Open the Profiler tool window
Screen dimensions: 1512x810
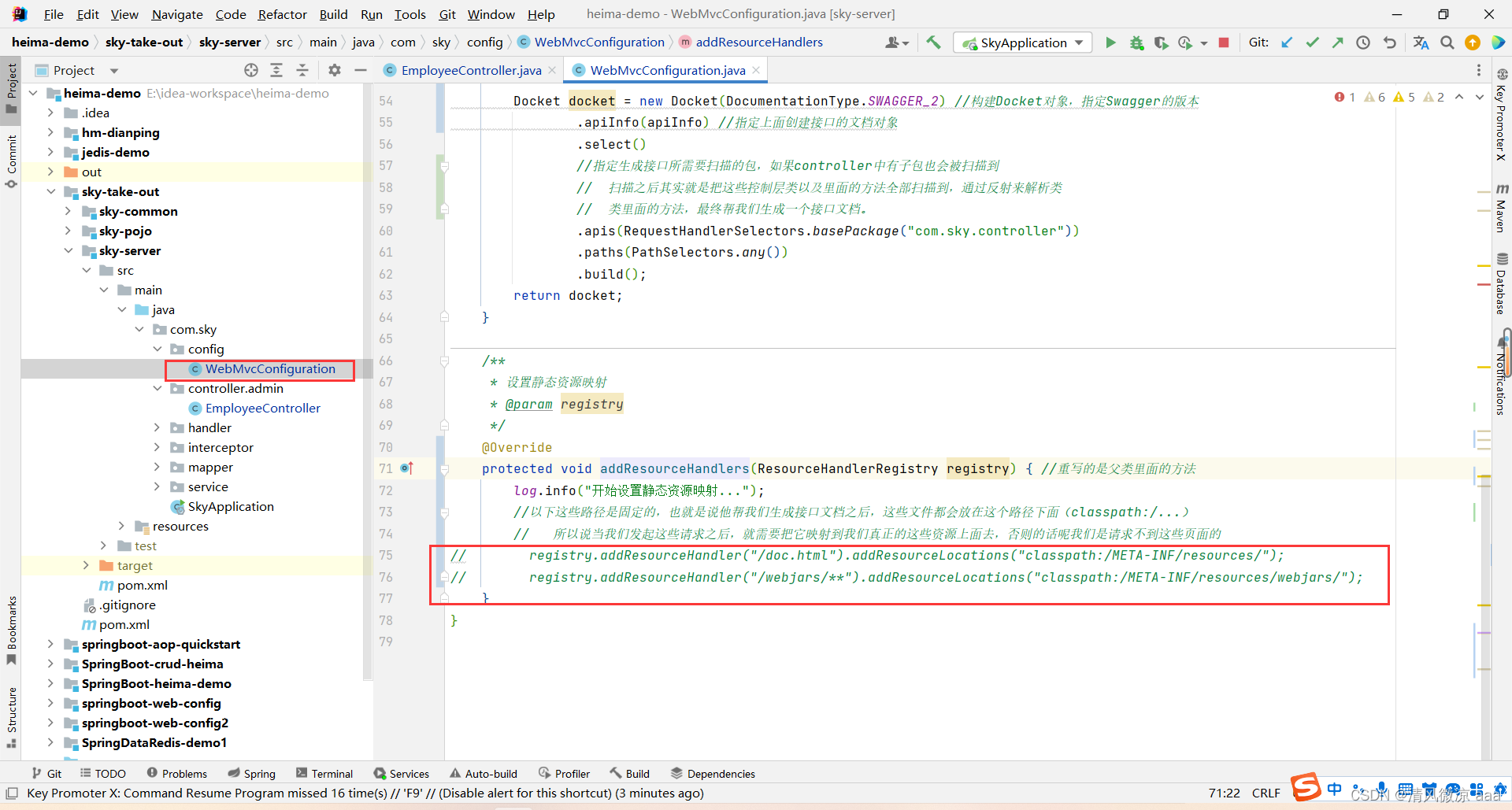point(565,774)
